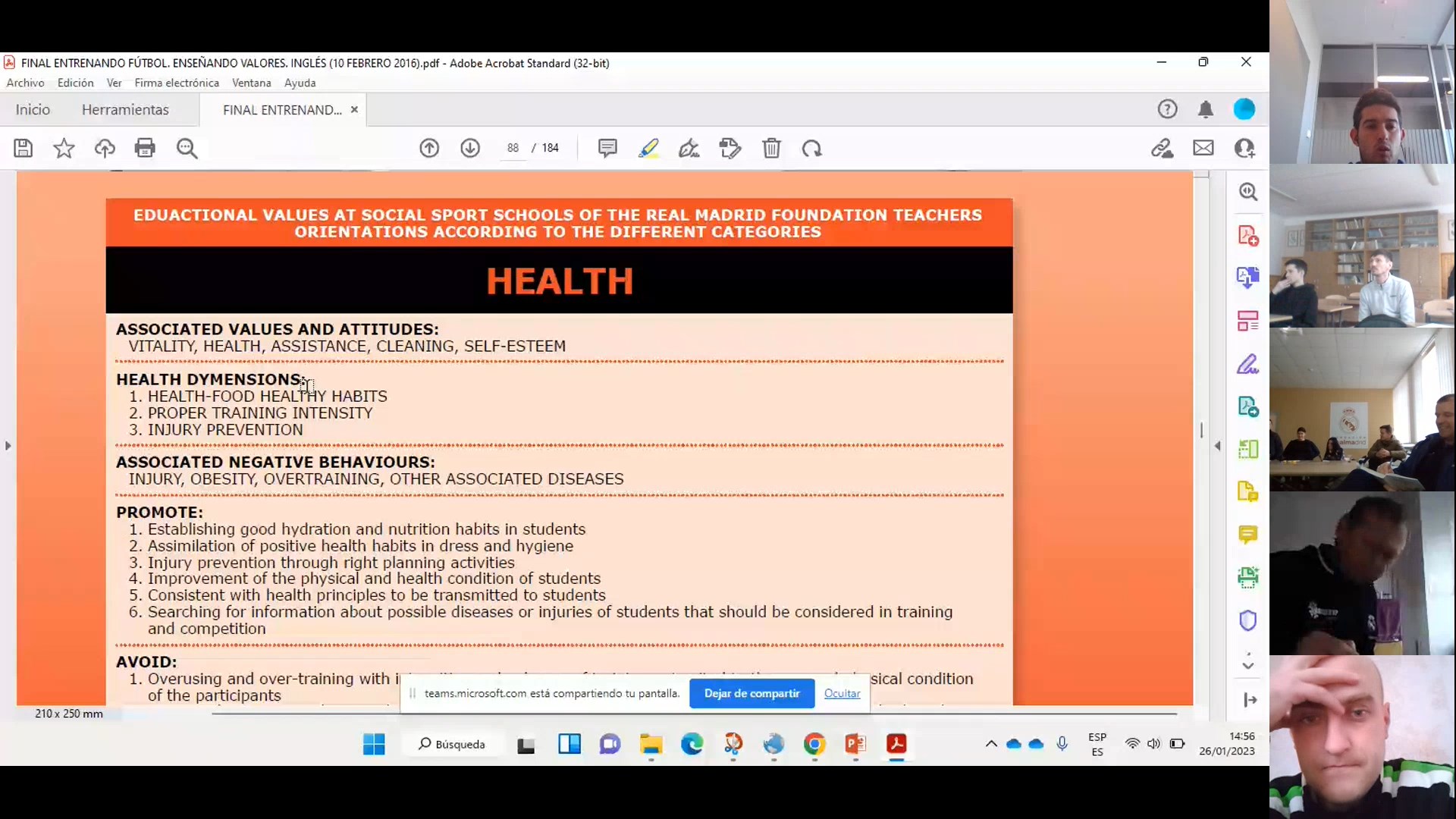Expand the tools sidebar with the arrow-bar icon
This screenshot has width=1456, height=819.
coord(1250,700)
